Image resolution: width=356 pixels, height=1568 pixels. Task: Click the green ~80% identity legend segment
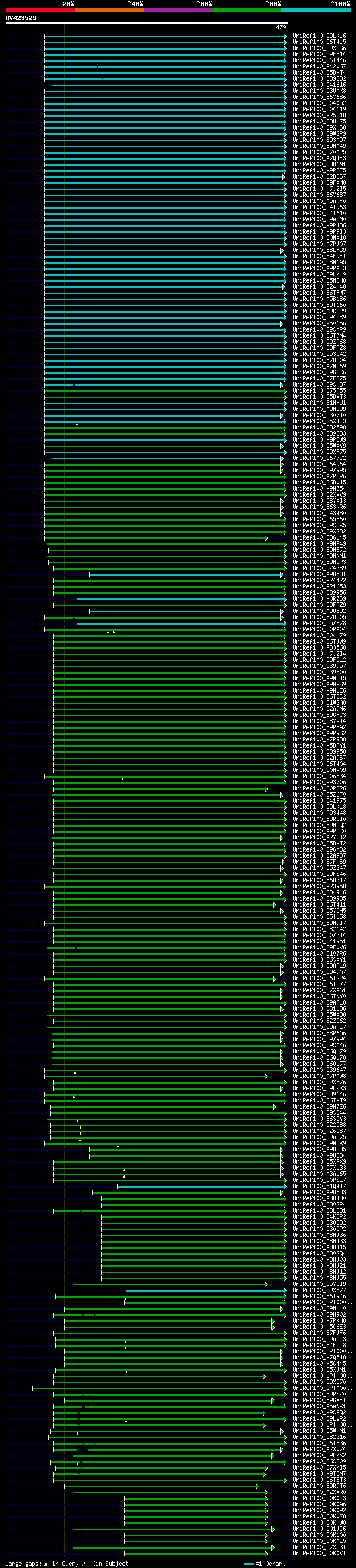(x=247, y=10)
